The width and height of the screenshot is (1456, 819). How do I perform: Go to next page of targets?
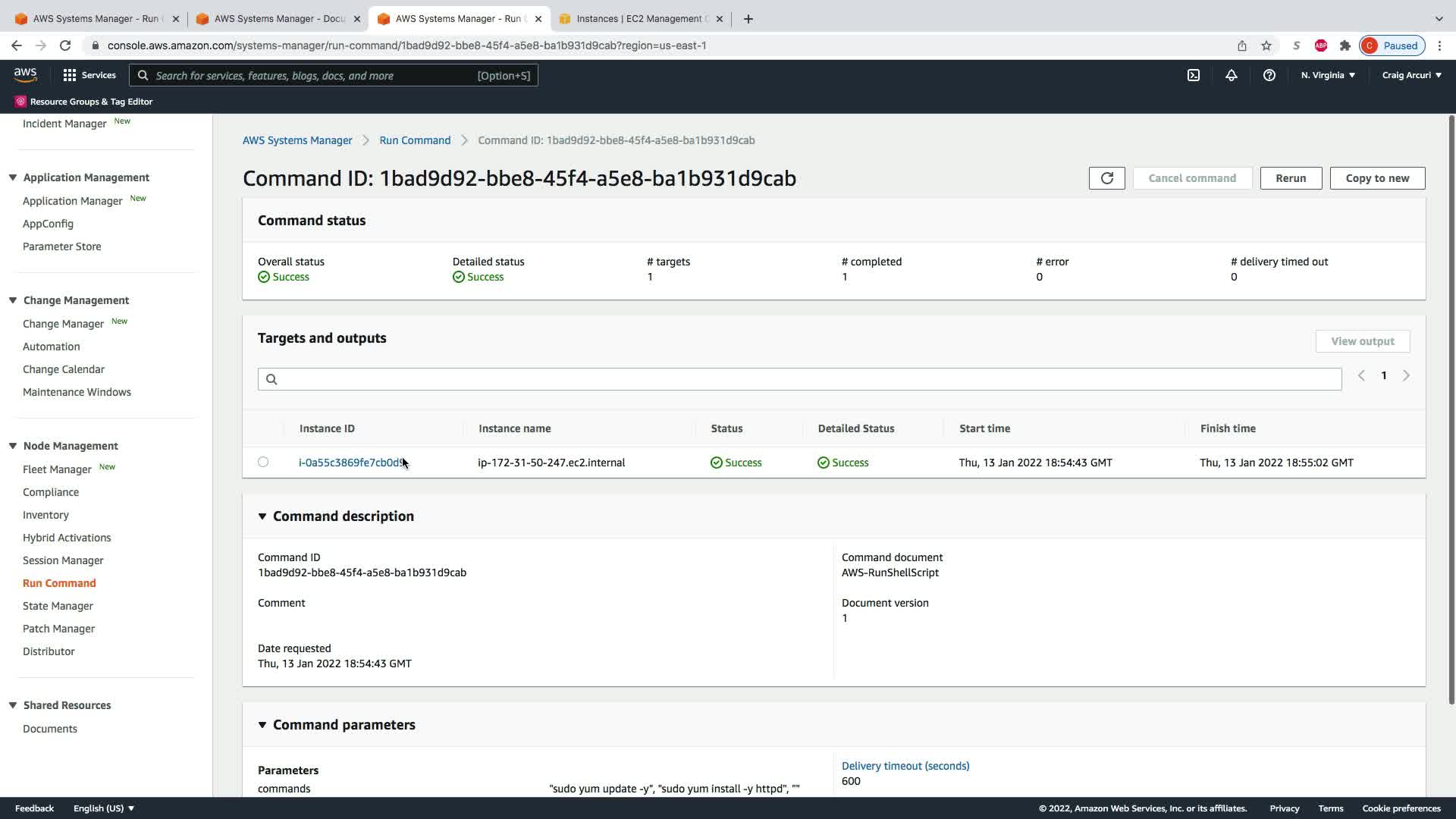tap(1406, 375)
